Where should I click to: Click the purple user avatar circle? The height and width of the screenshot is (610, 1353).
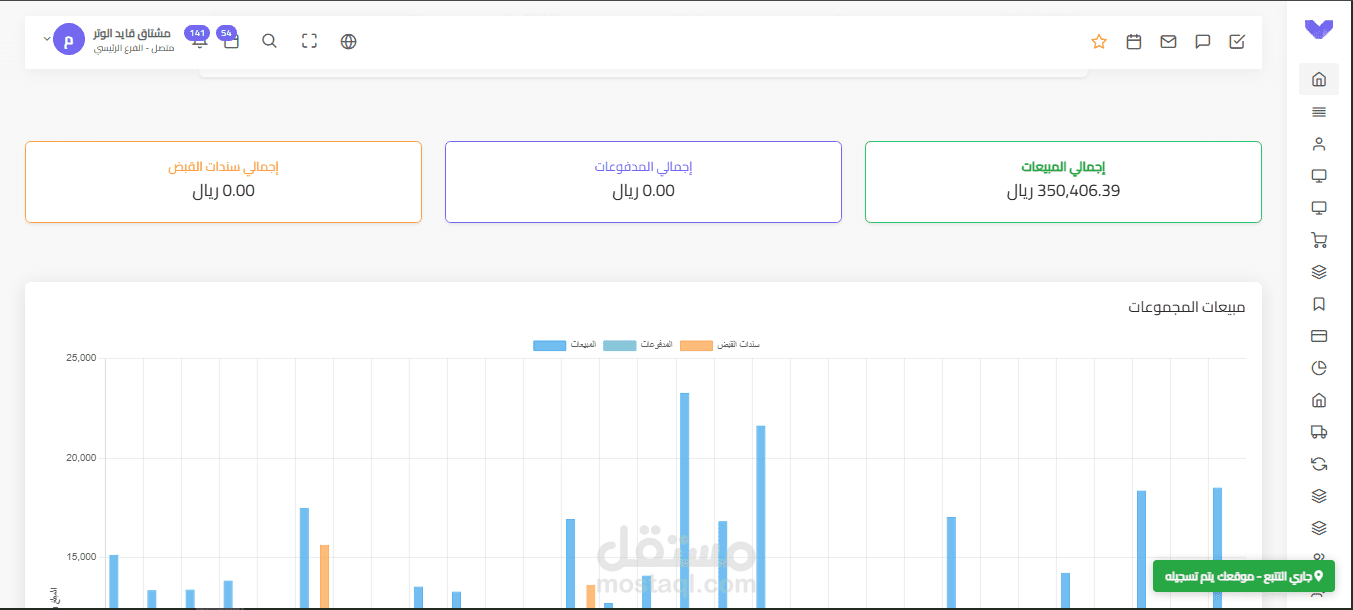coord(69,40)
